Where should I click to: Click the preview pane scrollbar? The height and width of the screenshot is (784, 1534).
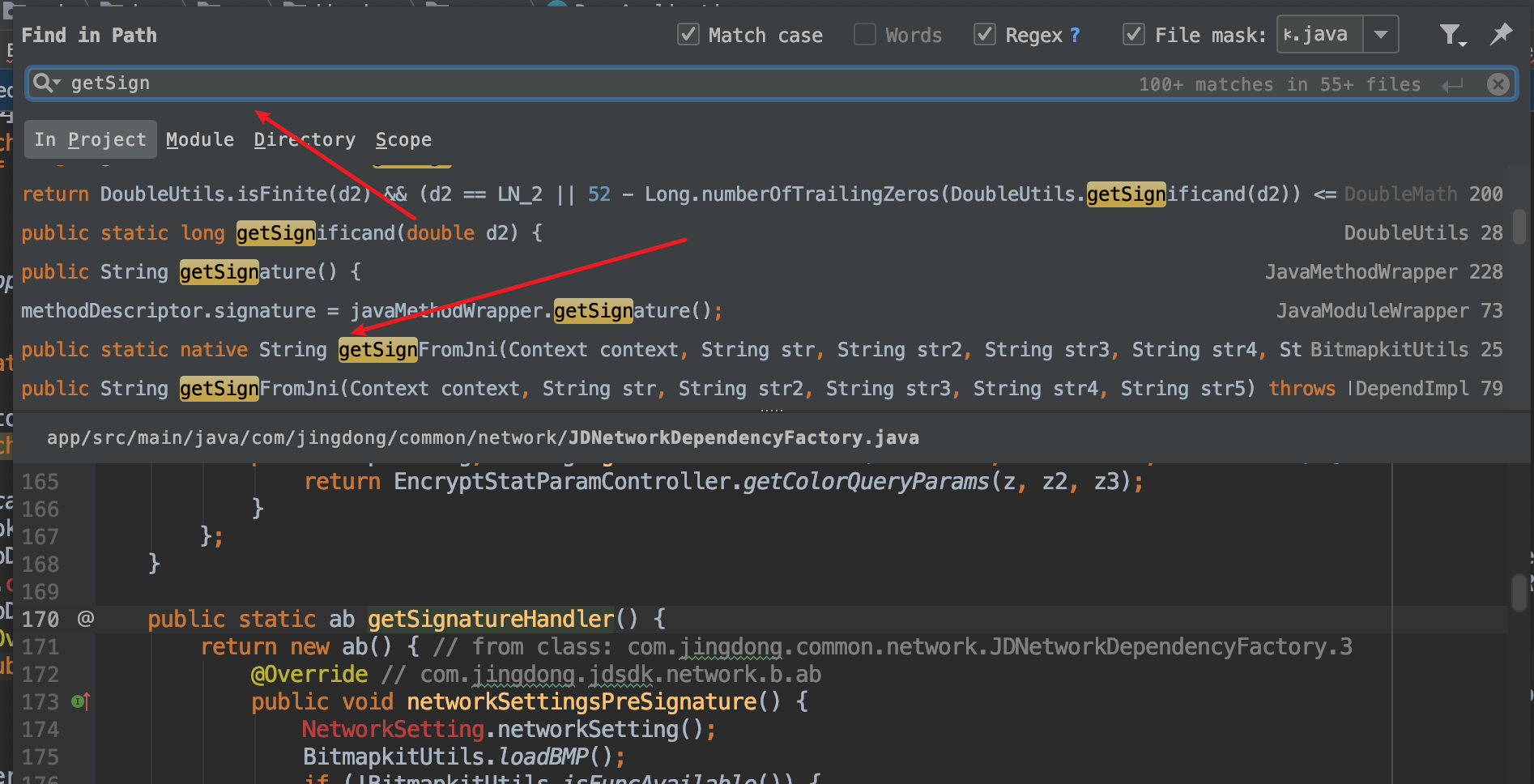click(1519, 593)
